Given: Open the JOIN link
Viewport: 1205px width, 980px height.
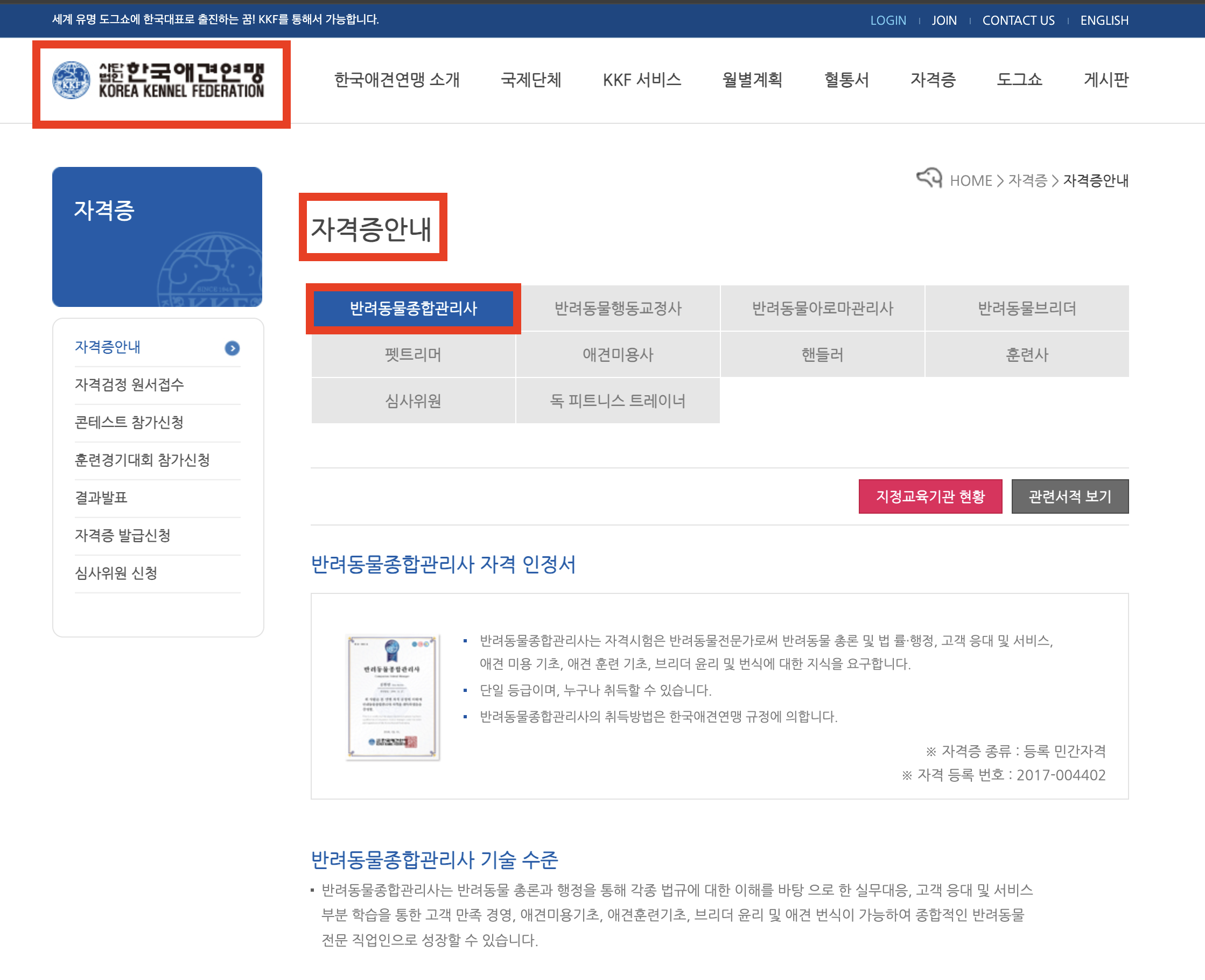Looking at the screenshot, I should tap(944, 20).
